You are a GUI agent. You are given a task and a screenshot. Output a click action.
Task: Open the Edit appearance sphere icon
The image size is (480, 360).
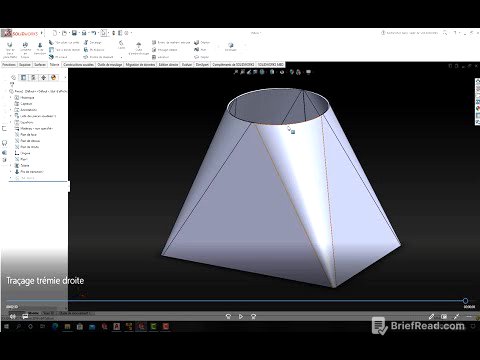(x=292, y=72)
